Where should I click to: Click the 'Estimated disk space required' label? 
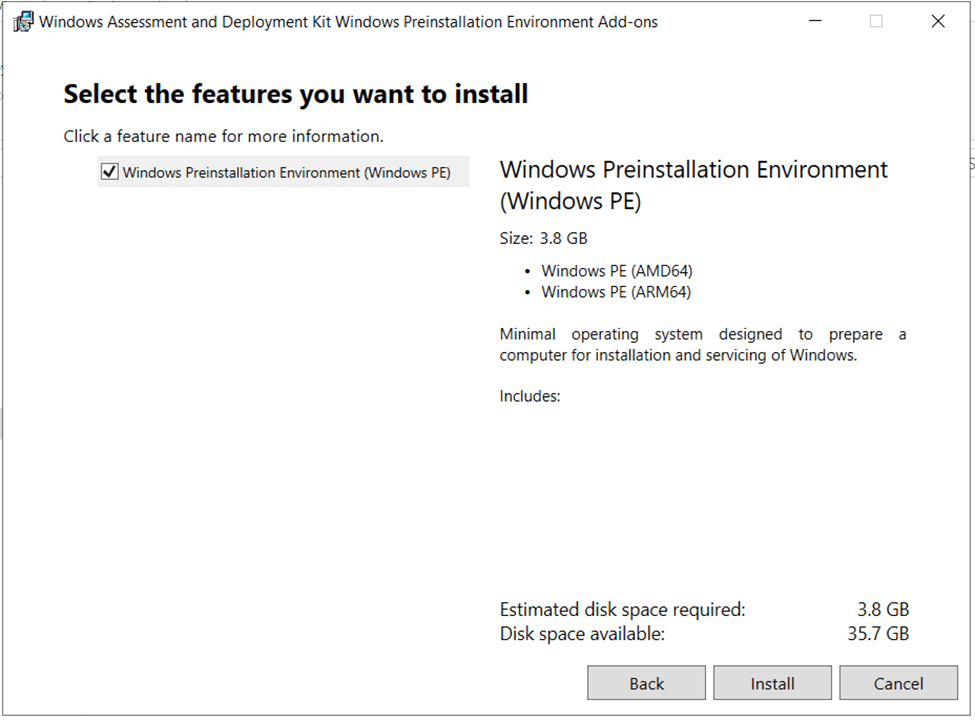click(x=622, y=609)
